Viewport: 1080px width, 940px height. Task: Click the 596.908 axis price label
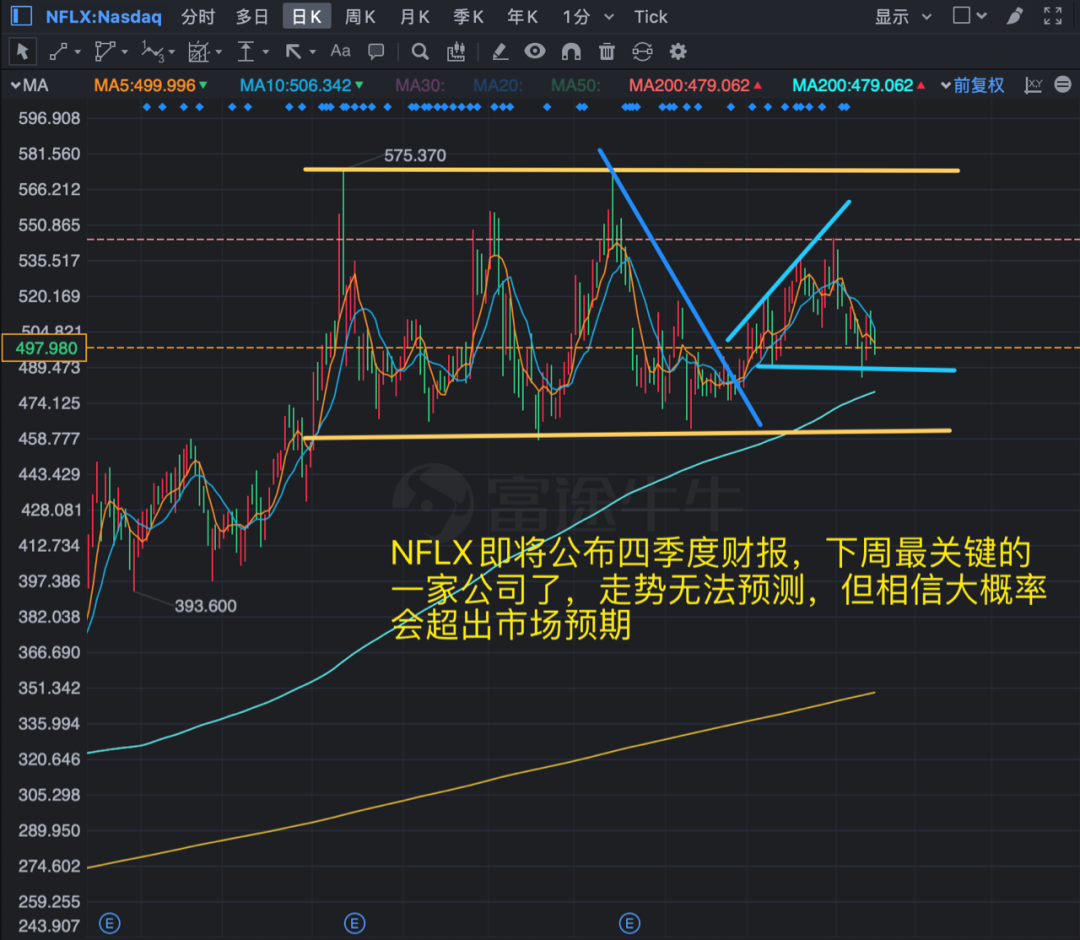[49, 118]
